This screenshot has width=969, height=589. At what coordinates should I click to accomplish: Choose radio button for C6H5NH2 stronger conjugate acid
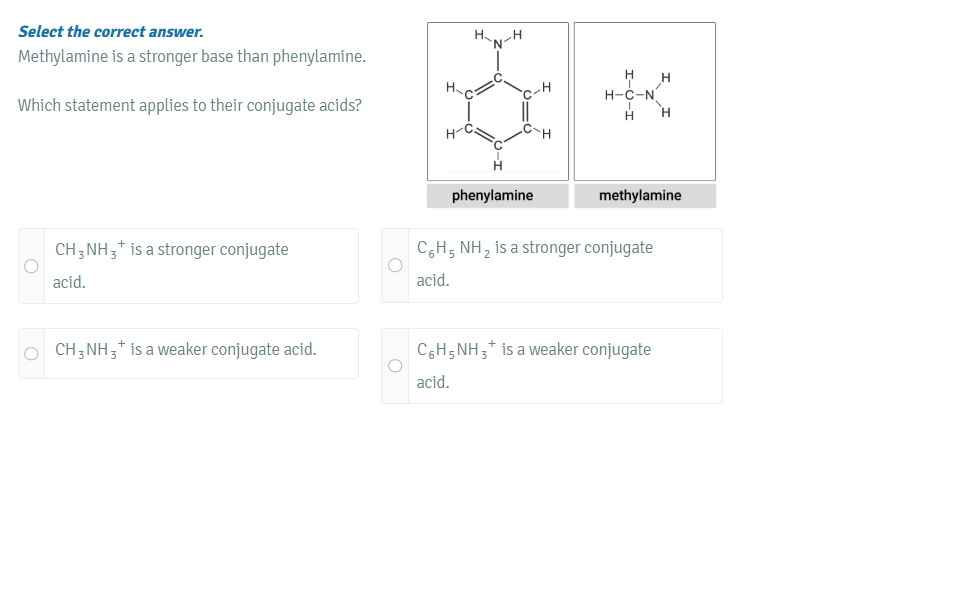(395, 265)
